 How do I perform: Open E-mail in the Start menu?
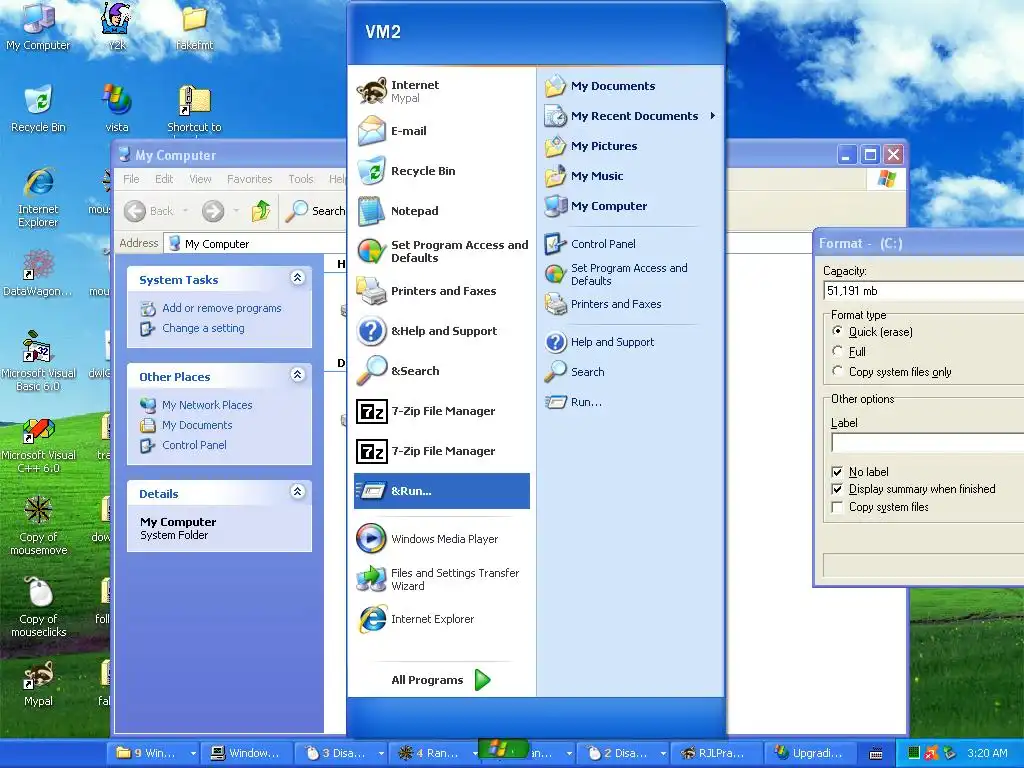[x=441, y=131]
